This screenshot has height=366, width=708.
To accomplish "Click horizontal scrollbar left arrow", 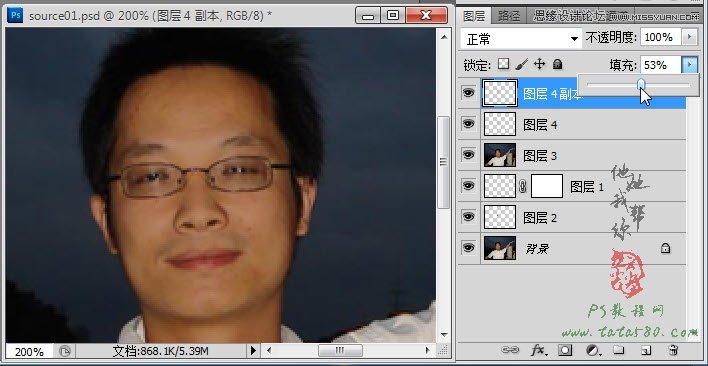I will 270,350.
